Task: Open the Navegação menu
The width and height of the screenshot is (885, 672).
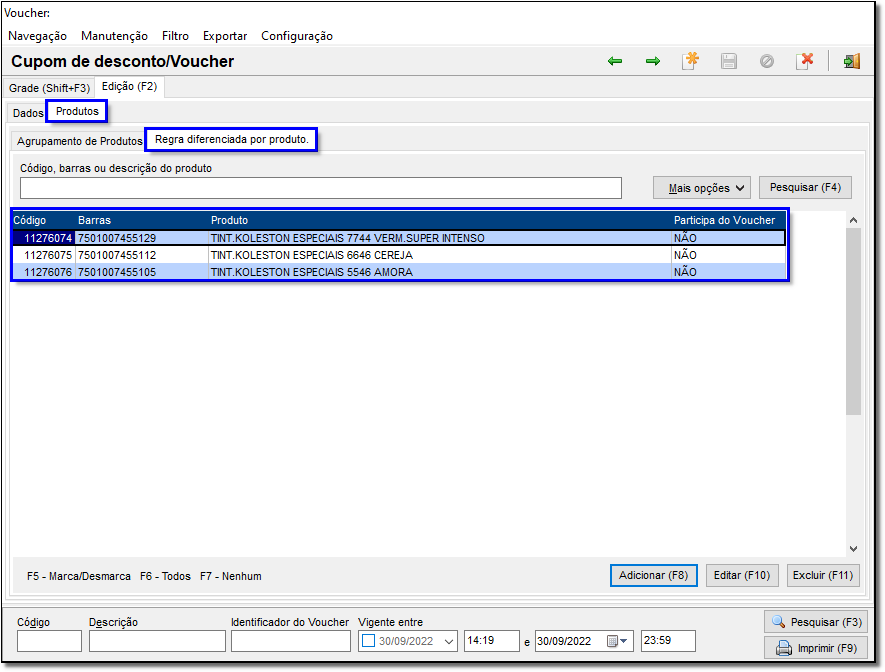Action: tap(37, 36)
